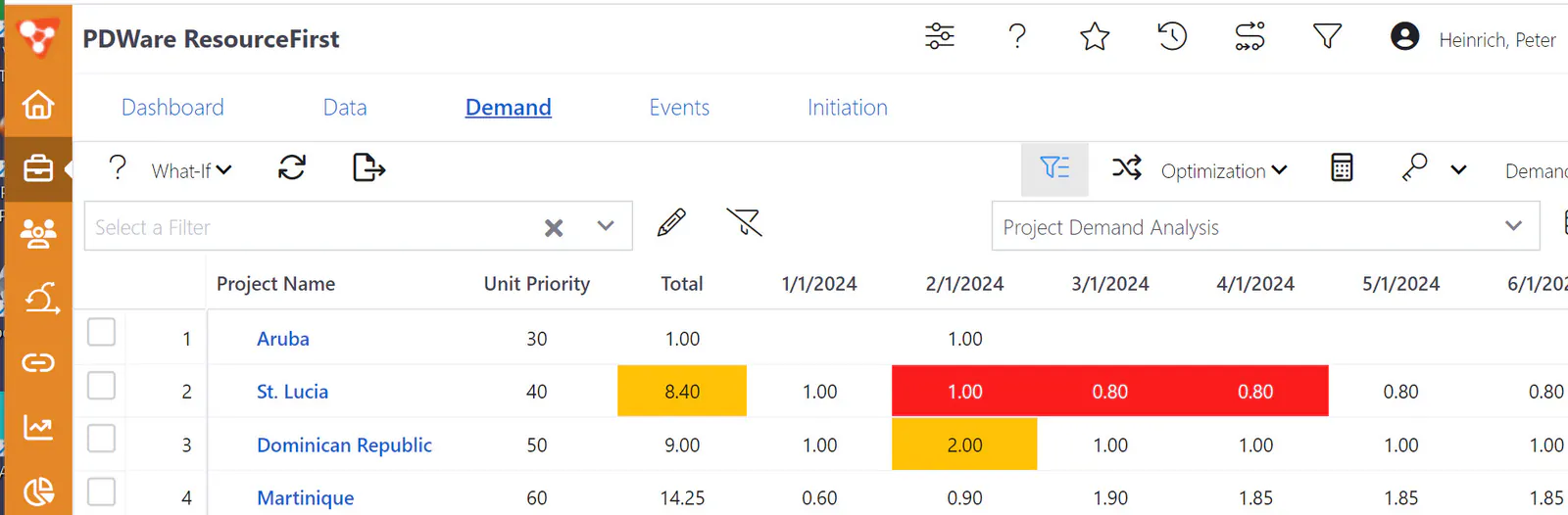
Task: Open the Project Demand Analysis dropdown
Action: 1265,227
